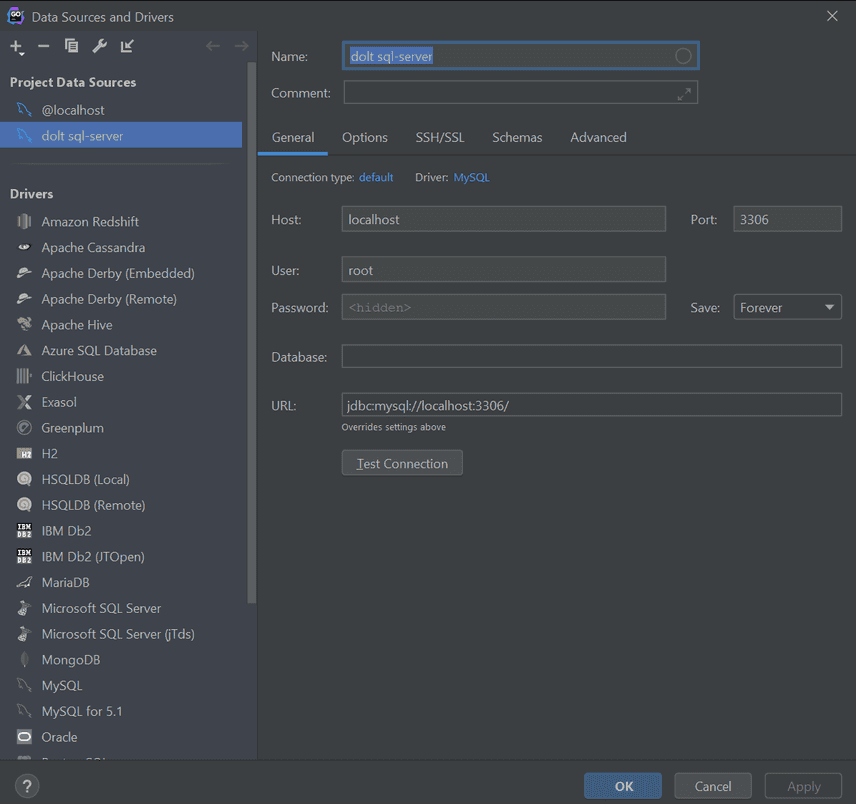
Task: Click the Comment input field
Action: (x=520, y=92)
